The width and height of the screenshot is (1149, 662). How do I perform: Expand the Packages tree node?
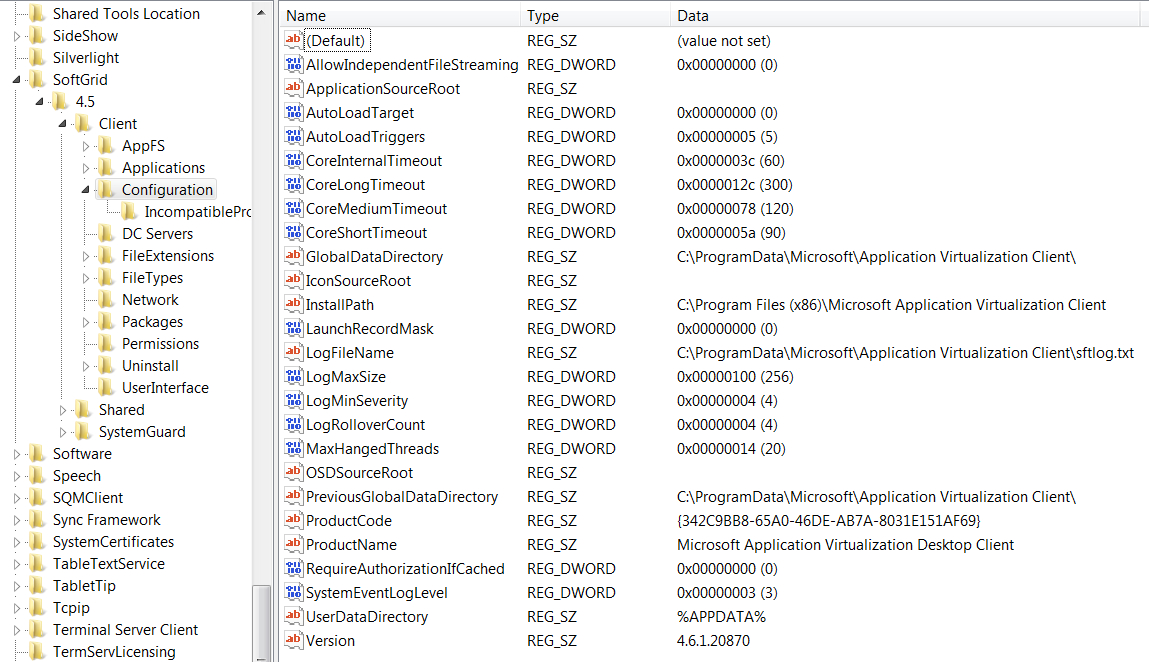pyautogui.click(x=86, y=322)
